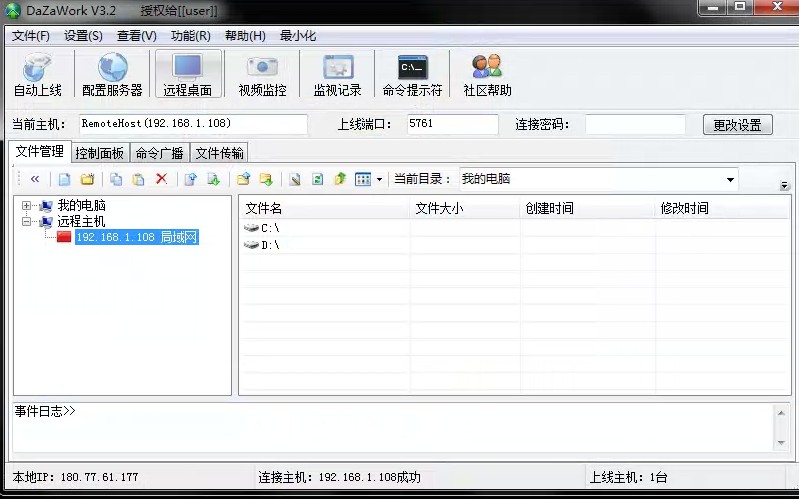Viewport: 799px width, 499px height.
Task: Click the toolbar overflow arrow at far right
Action: click(x=784, y=185)
